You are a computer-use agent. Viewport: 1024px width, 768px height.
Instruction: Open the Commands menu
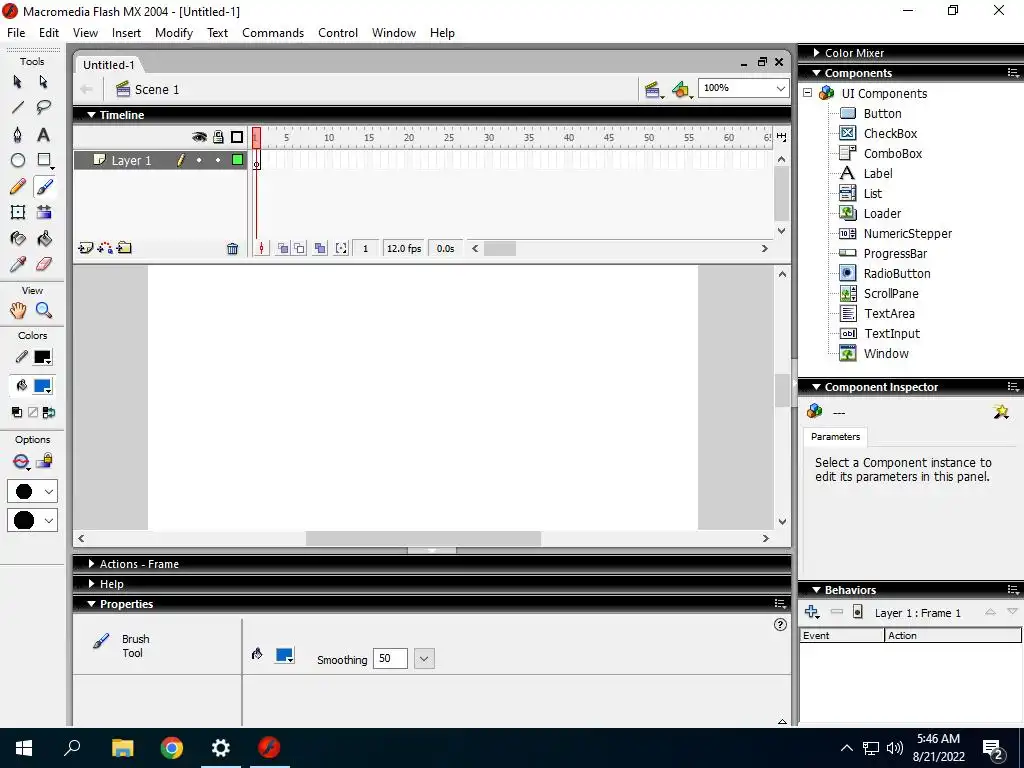click(273, 33)
